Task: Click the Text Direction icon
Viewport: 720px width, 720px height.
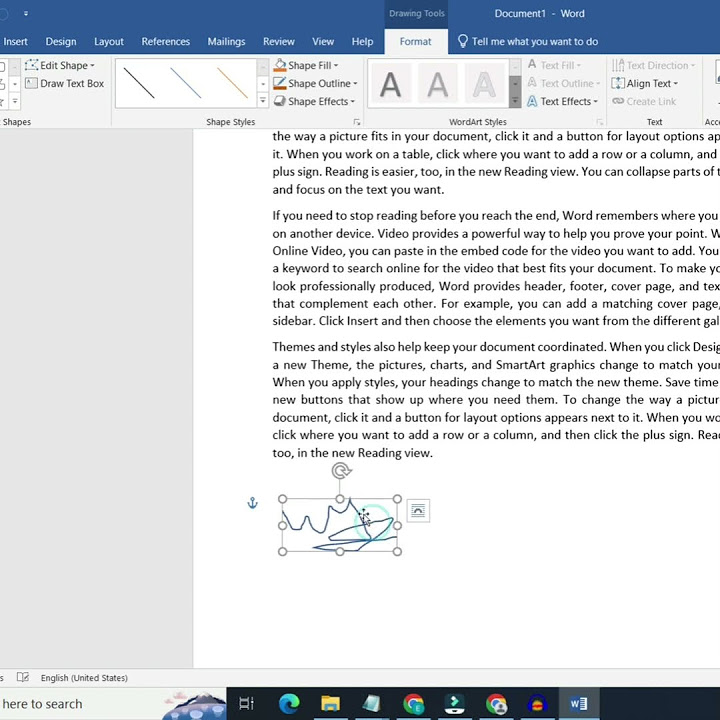Action: 618,65
